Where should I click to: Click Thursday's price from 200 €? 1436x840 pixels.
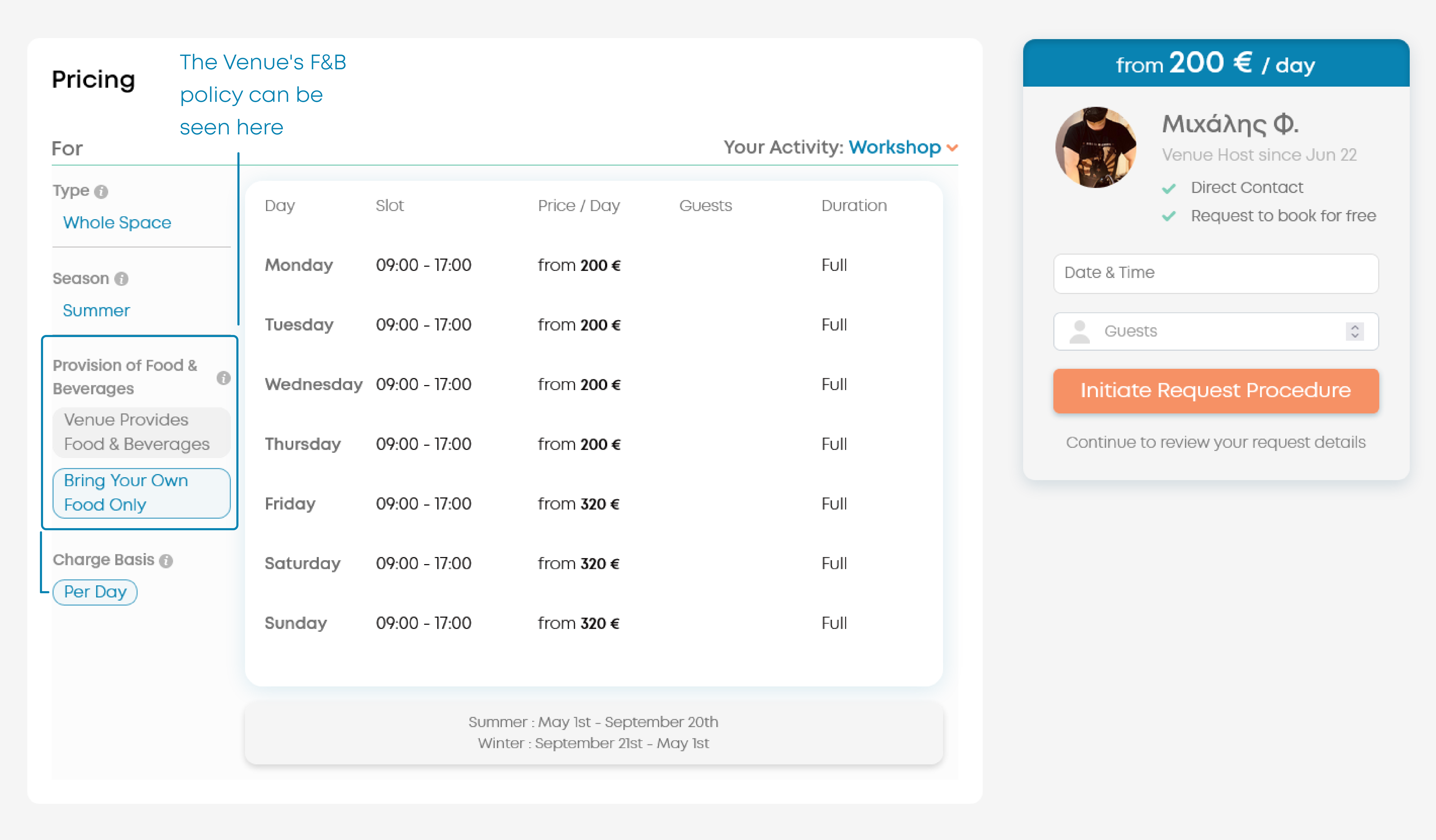579,444
